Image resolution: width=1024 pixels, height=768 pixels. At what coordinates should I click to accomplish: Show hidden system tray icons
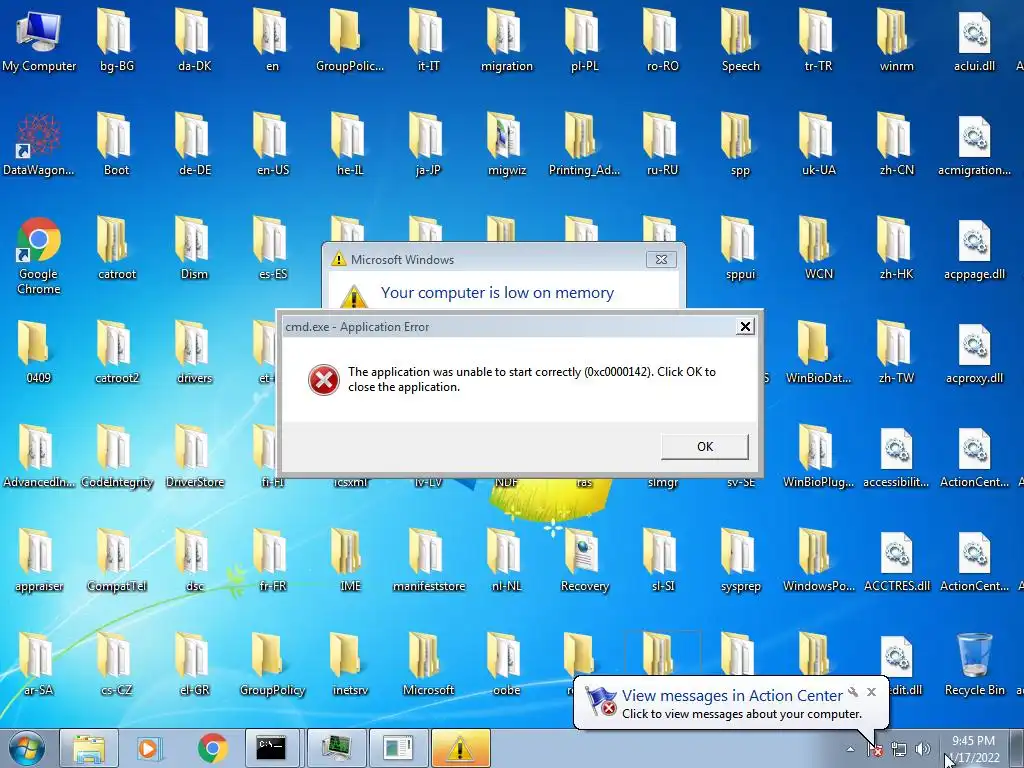click(x=850, y=749)
